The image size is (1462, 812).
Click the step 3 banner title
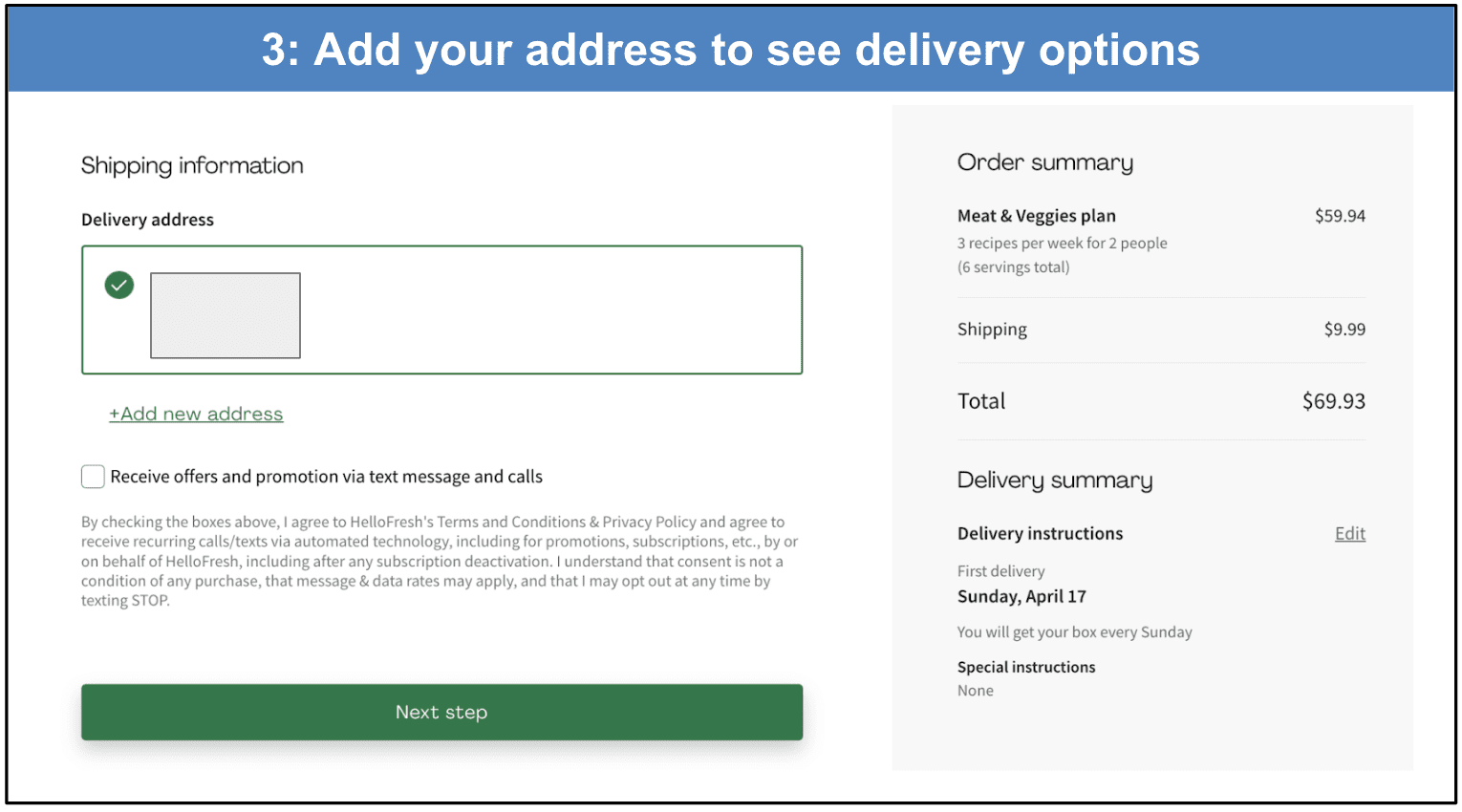pyautogui.click(x=730, y=50)
